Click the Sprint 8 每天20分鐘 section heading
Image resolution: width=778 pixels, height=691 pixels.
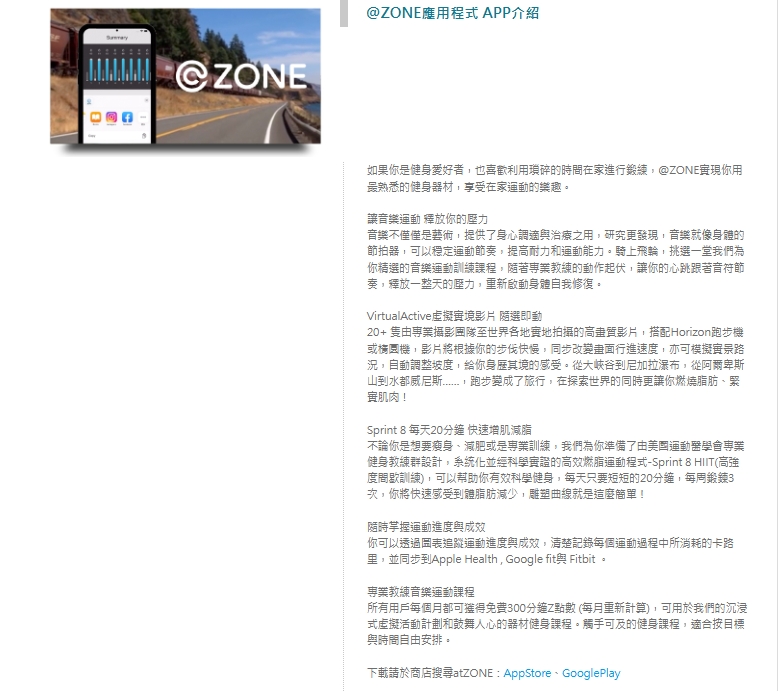(441, 429)
